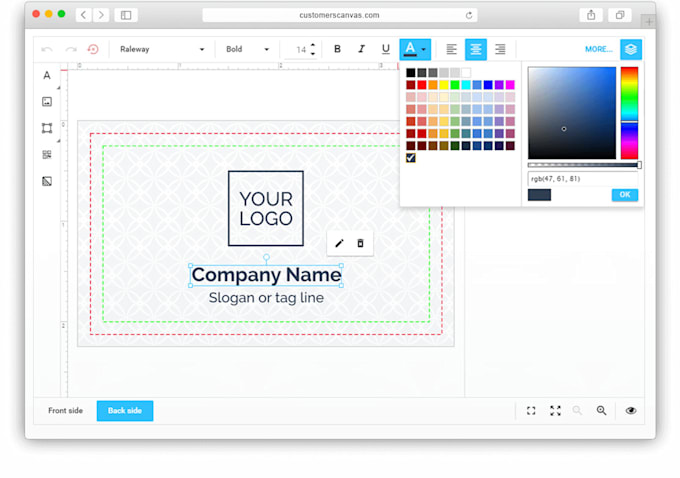Pick the bright green color swatch
The width and height of the screenshot is (680, 478).
(x=455, y=85)
